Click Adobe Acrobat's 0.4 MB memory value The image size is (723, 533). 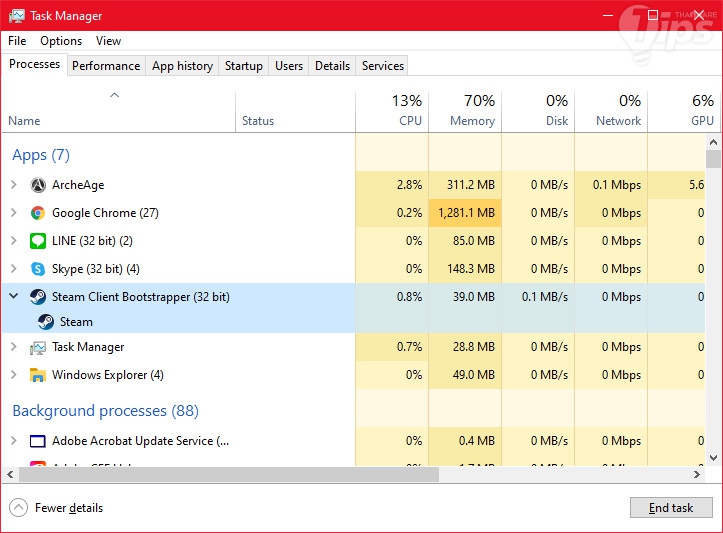(x=477, y=441)
